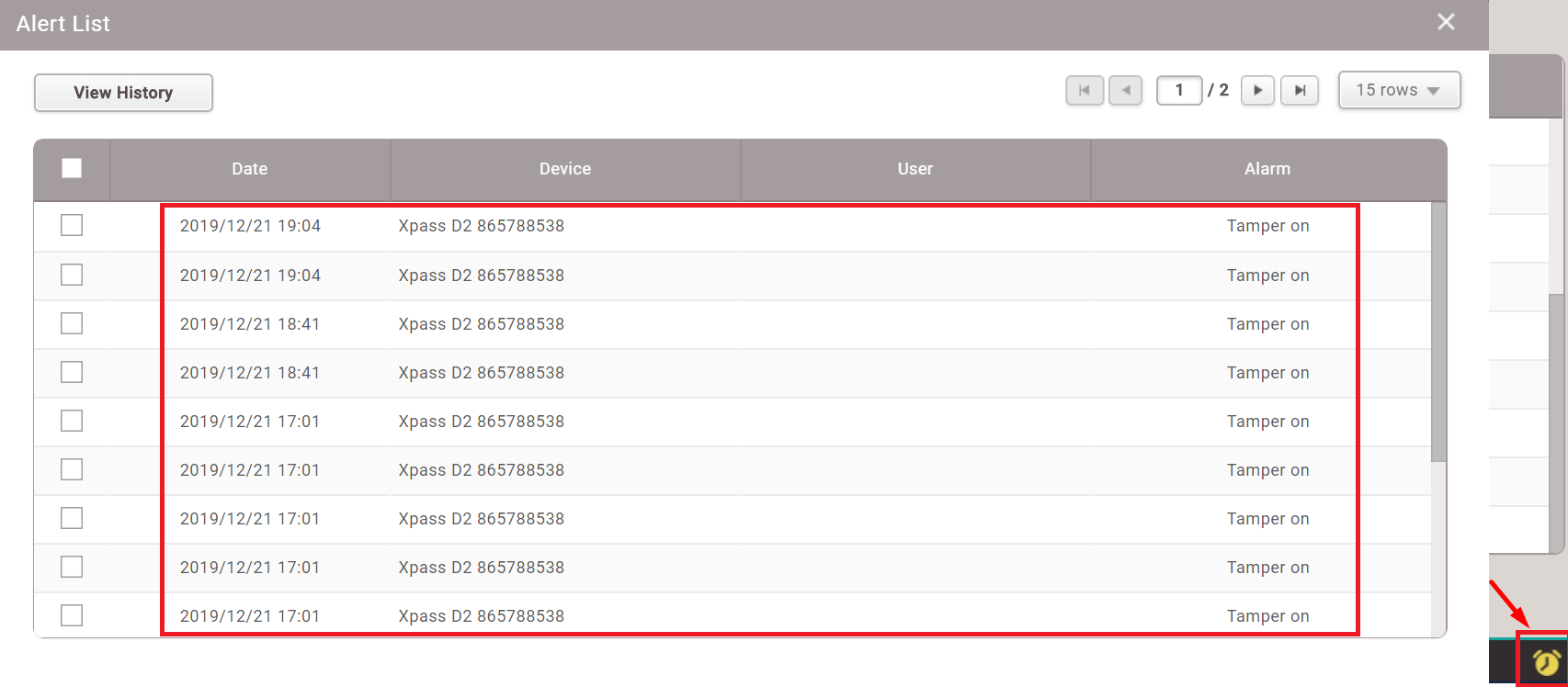Screen dimensions: 1568x687
Task: Advance to the next alerts page
Action: [x=1257, y=90]
